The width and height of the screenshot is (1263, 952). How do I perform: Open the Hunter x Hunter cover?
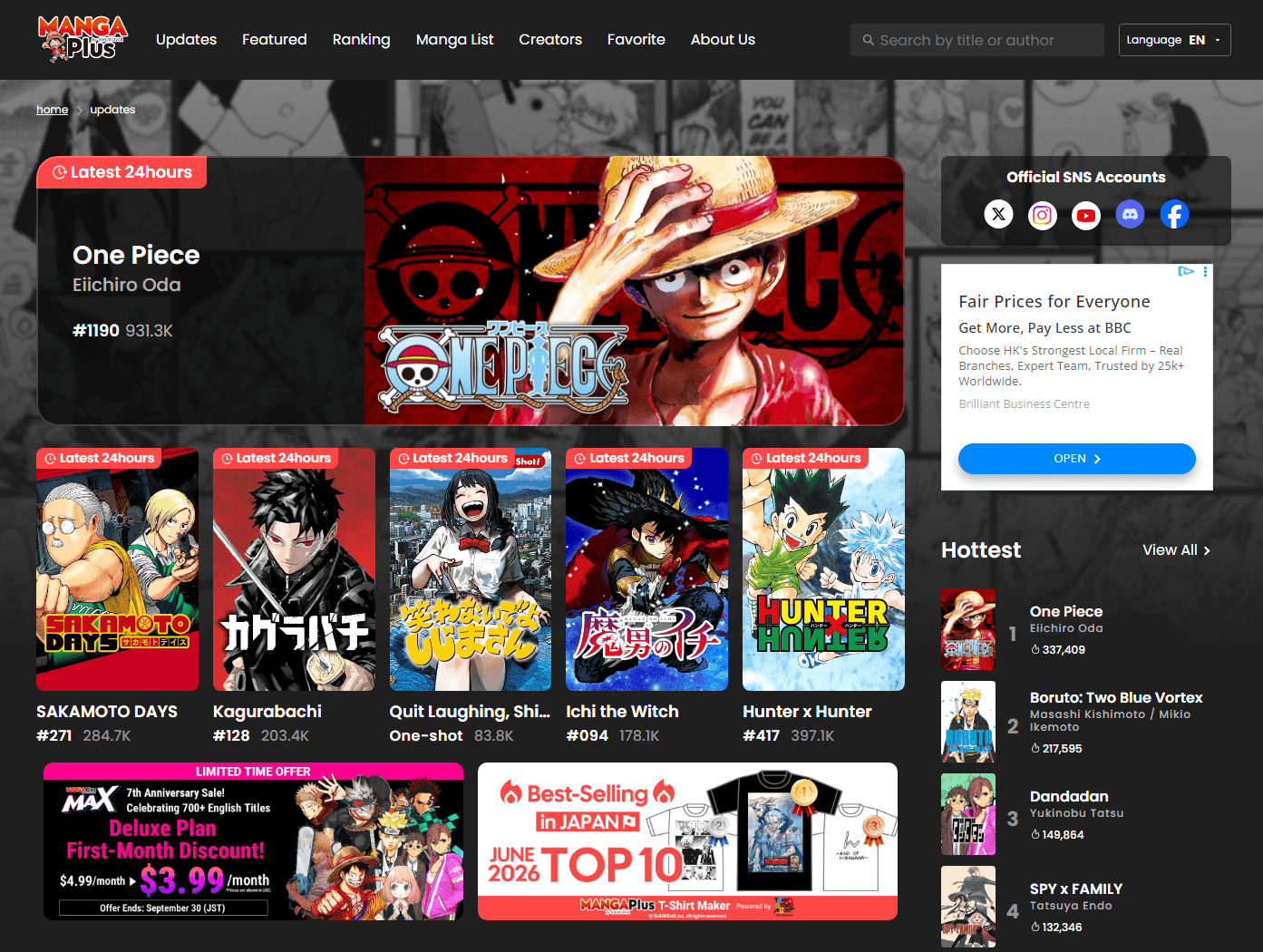pos(823,569)
